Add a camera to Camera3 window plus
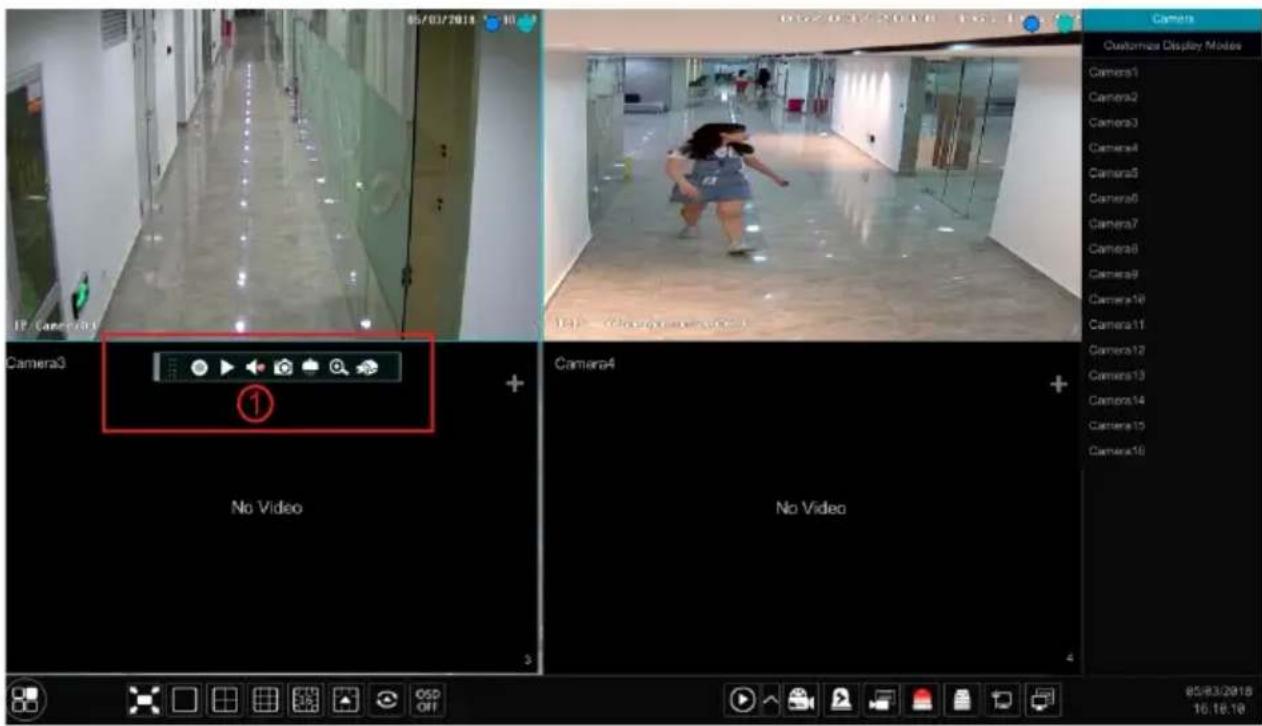This screenshot has height=726, width=1262. point(514,385)
